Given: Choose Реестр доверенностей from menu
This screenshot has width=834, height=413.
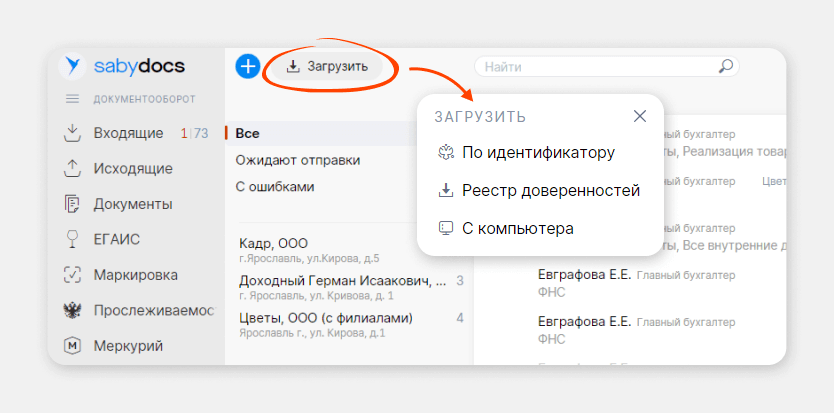Looking at the screenshot, I should [550, 190].
